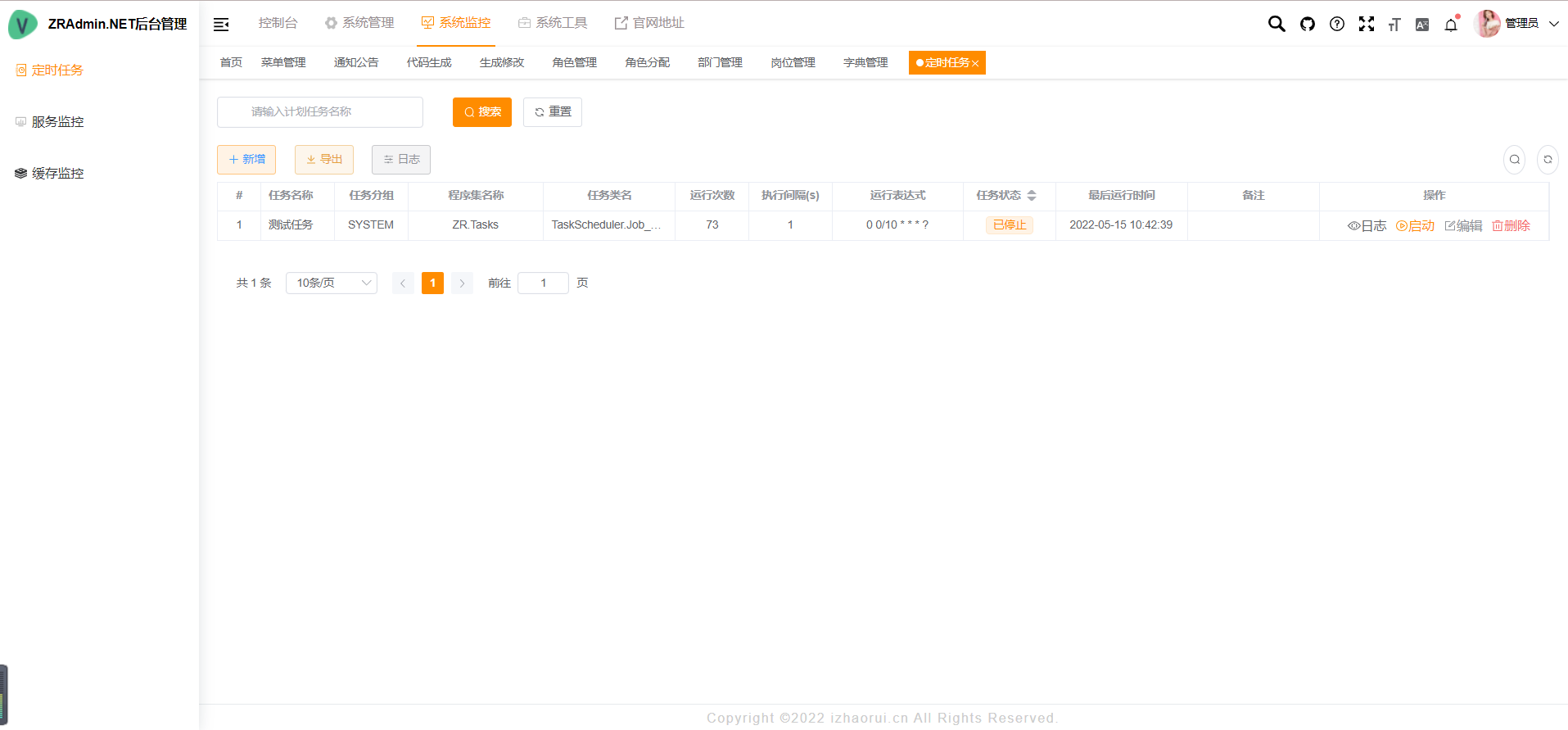Open the notification bell icon
The image size is (1568, 730).
(x=1451, y=25)
